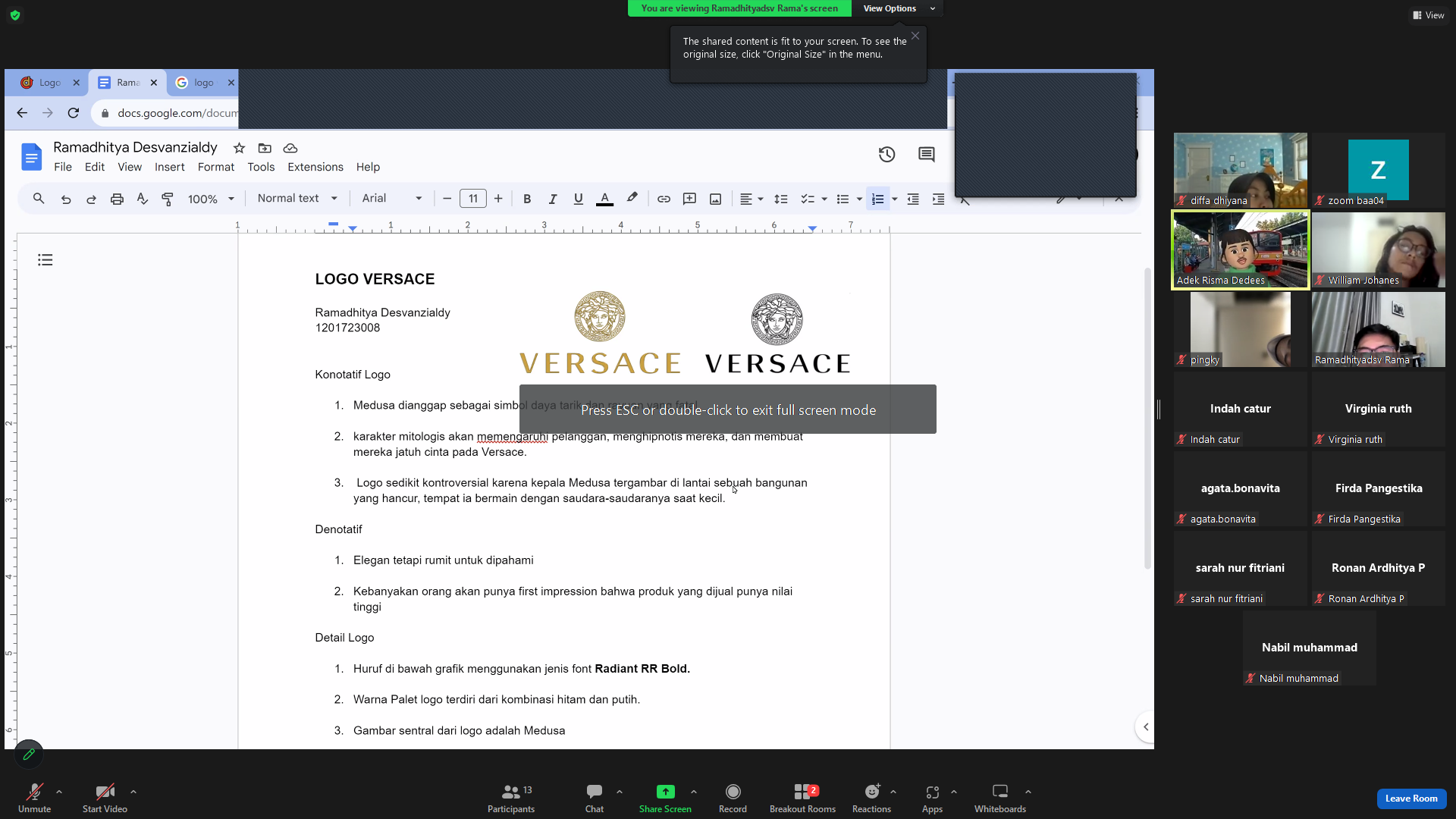
Task: Expand the View Options dropdown
Action: click(x=897, y=8)
